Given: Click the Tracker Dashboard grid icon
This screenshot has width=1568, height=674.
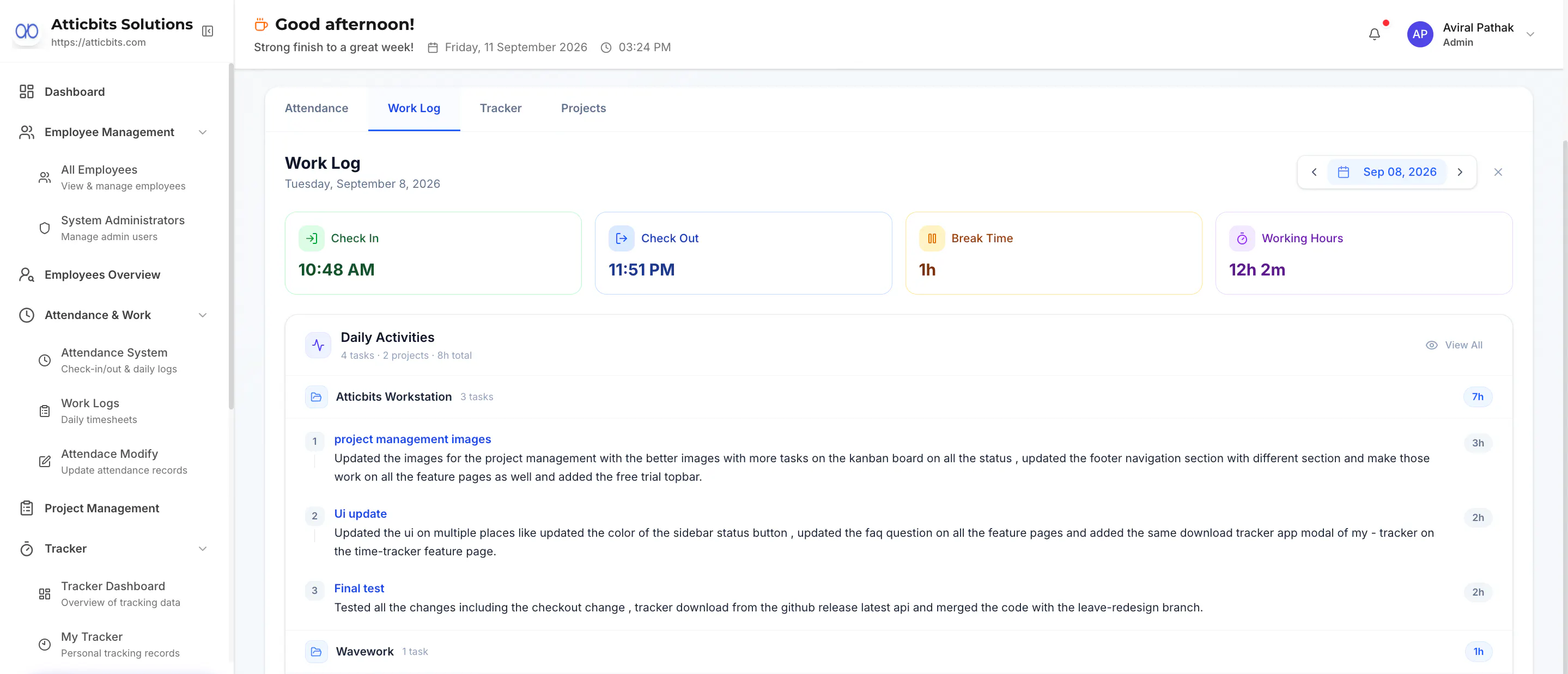Looking at the screenshot, I should point(45,595).
